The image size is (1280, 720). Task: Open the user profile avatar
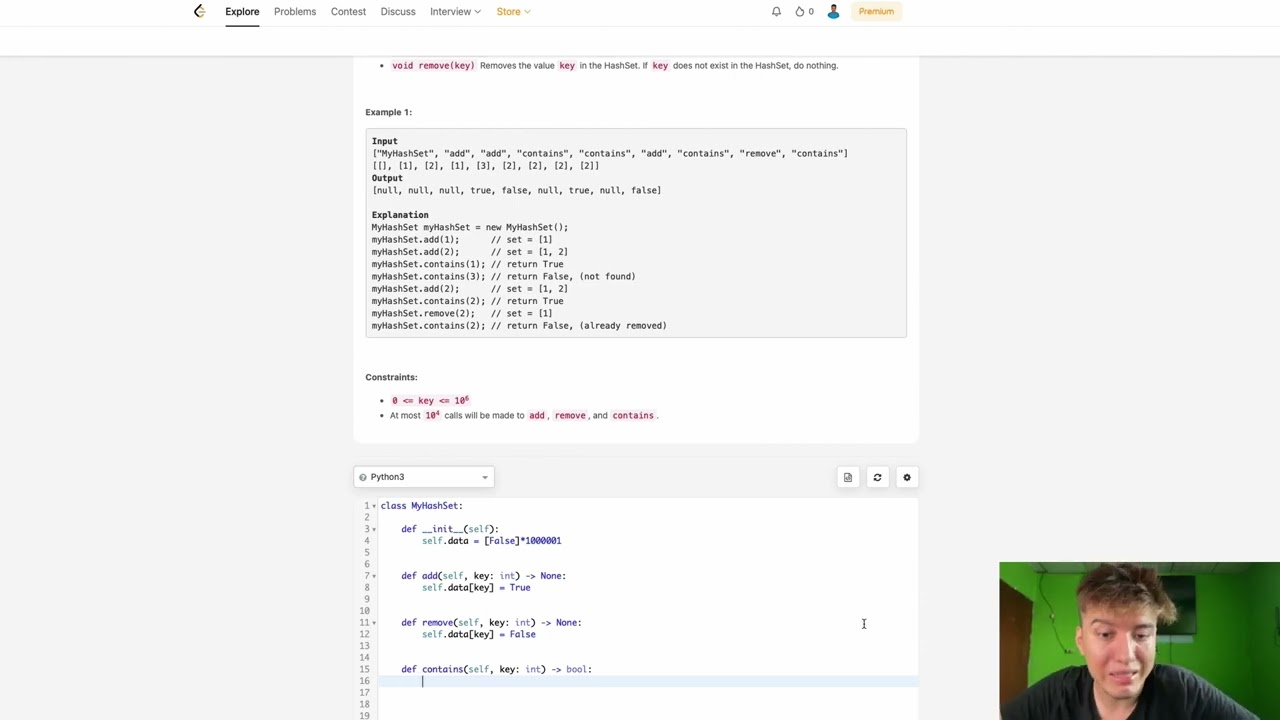833,11
